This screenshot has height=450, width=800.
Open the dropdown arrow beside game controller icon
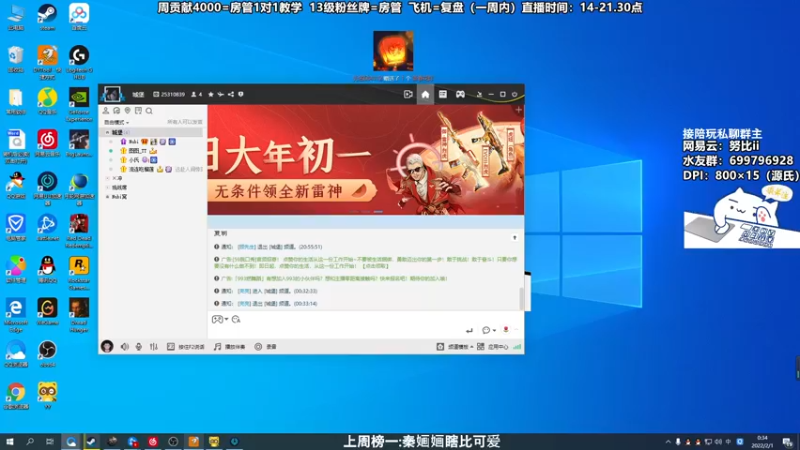pyautogui.click(x=226, y=319)
